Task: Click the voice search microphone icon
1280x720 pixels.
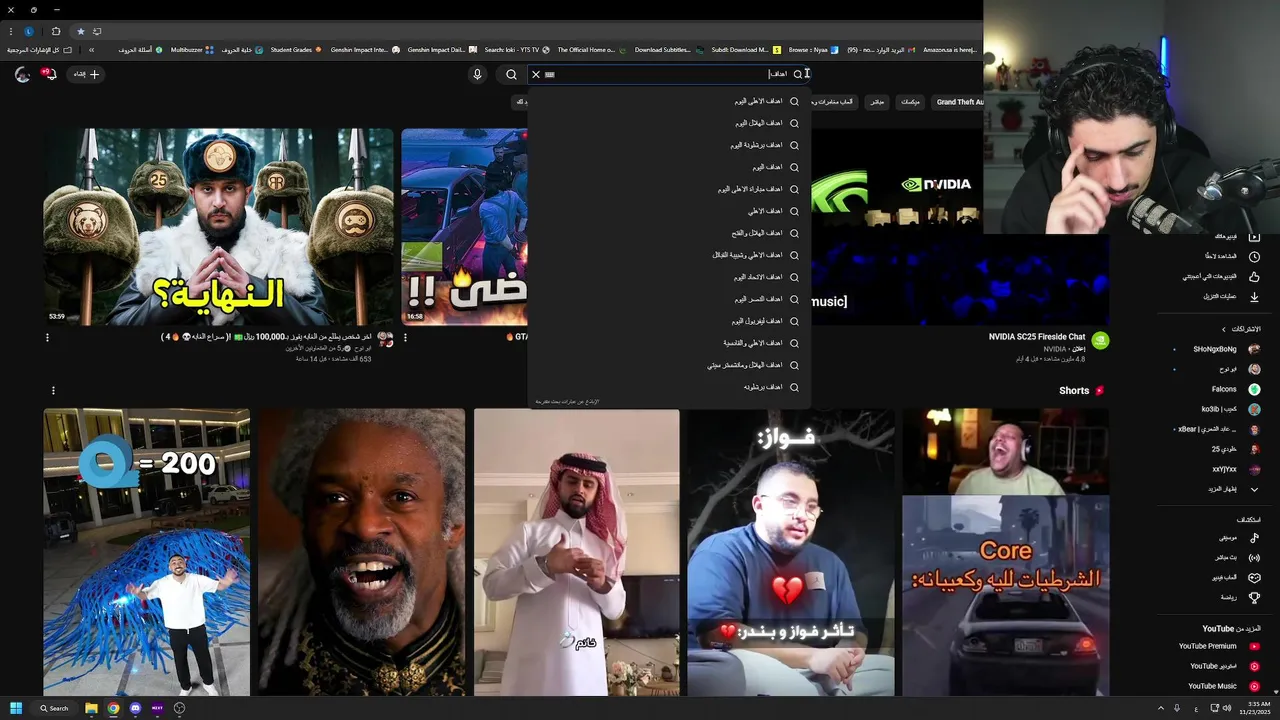Action: pos(477,74)
